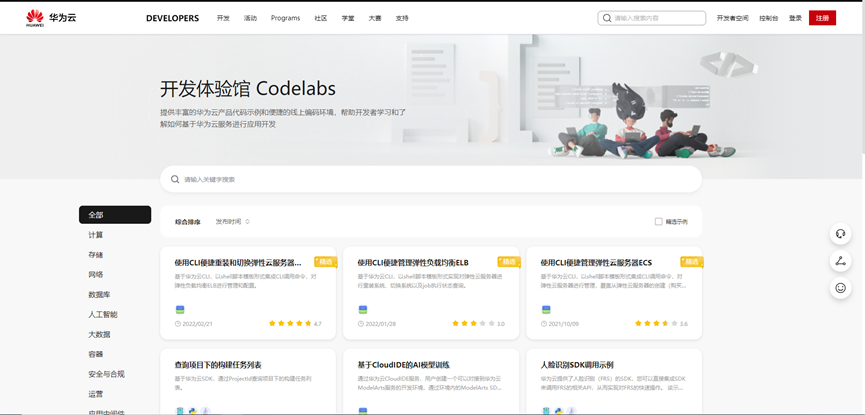Click the Java icon on the 查询项目下的构建任务列表 card
Image resolution: width=865 pixels, height=415 pixels.
coord(205,411)
